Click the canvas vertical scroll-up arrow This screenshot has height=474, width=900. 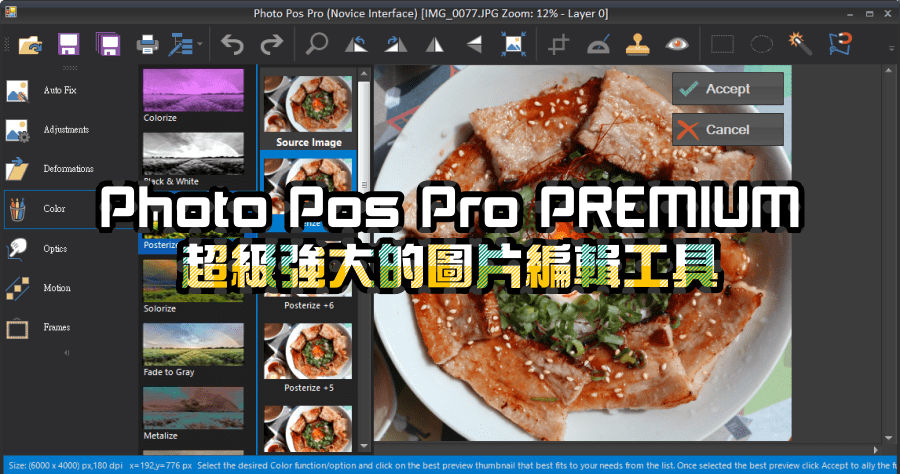click(888, 71)
